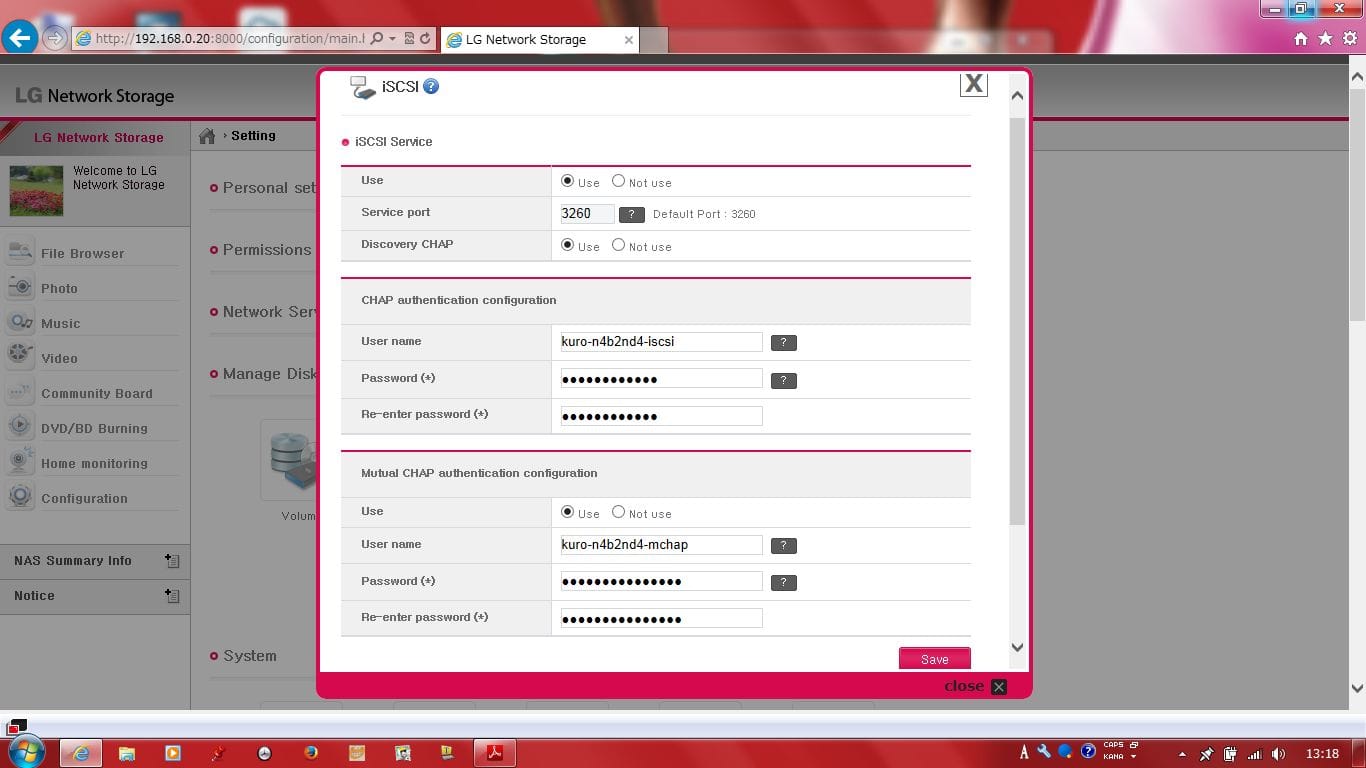
Task: Open the Video section icon
Action: click(x=20, y=357)
